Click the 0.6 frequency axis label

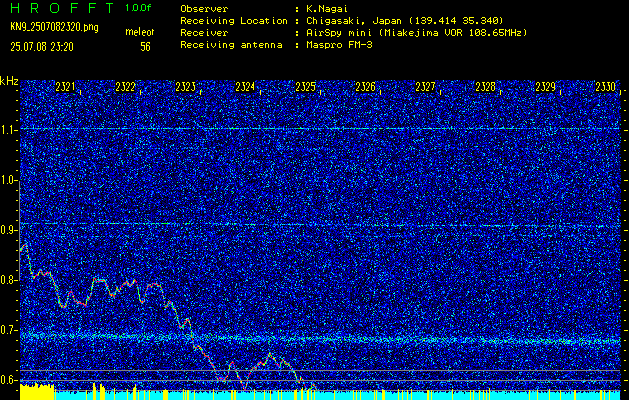pyautogui.click(x=9, y=380)
